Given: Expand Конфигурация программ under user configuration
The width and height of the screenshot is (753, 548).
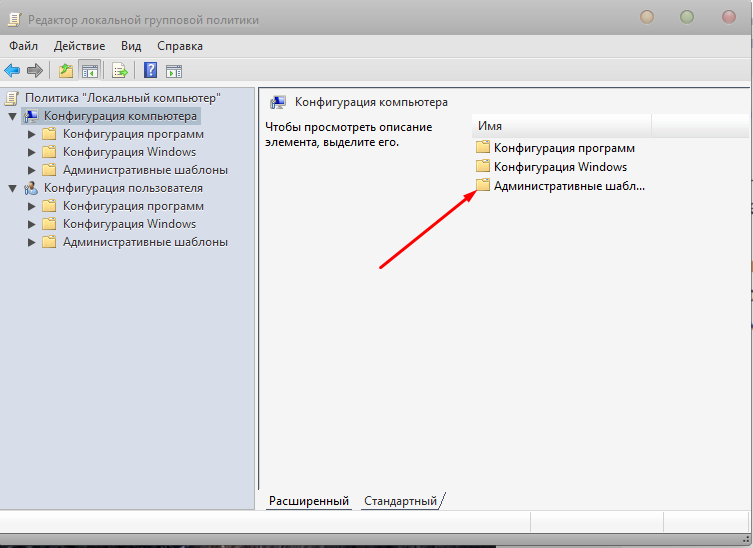Looking at the screenshot, I should (x=32, y=207).
